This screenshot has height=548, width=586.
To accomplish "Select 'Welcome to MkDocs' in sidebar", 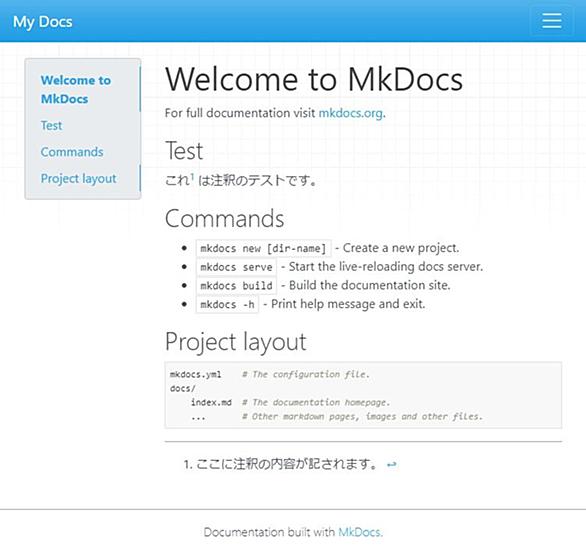I will click(76, 89).
